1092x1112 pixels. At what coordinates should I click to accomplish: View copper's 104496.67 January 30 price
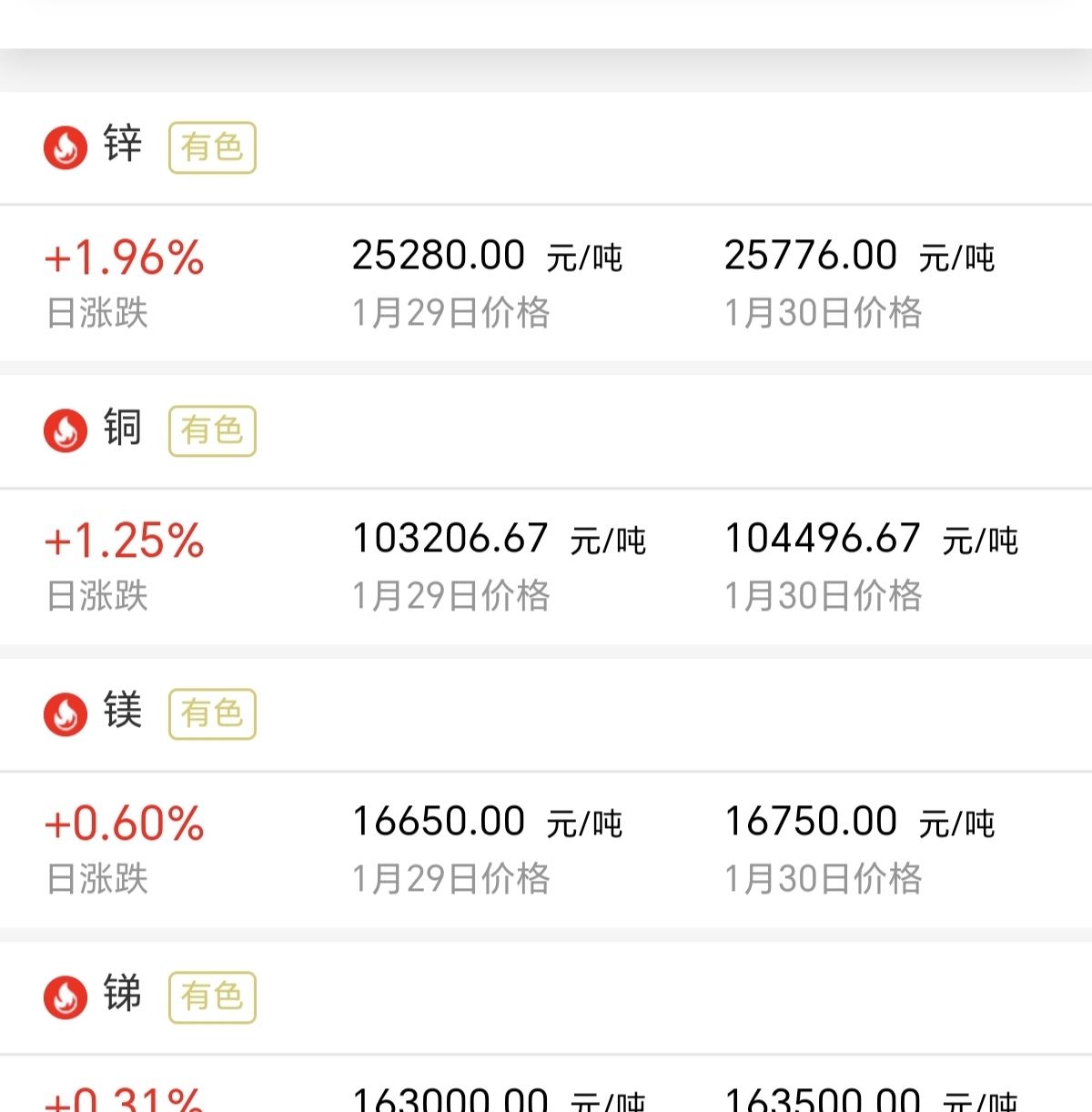click(823, 539)
